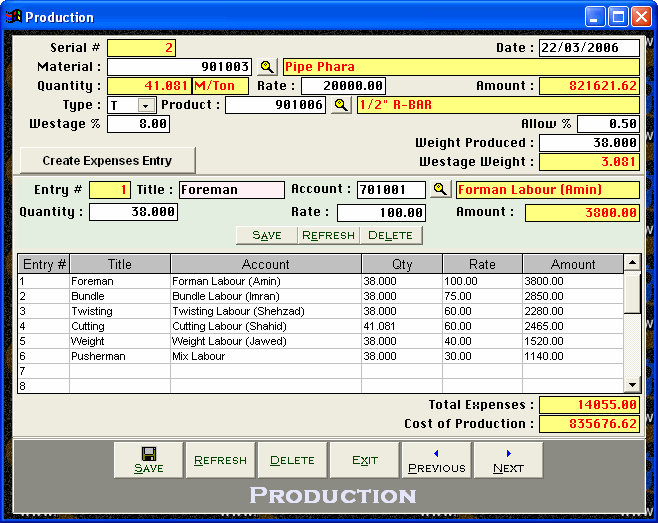Click the 1/2" R-BAR product name field
The height and width of the screenshot is (523, 658).
(498, 105)
